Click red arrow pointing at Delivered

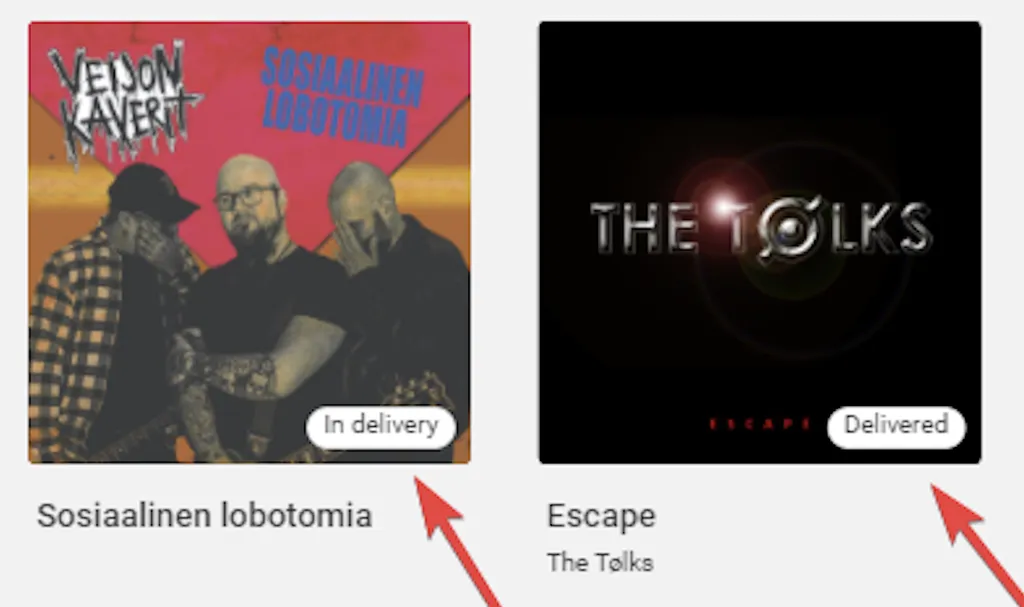[x=977, y=546]
